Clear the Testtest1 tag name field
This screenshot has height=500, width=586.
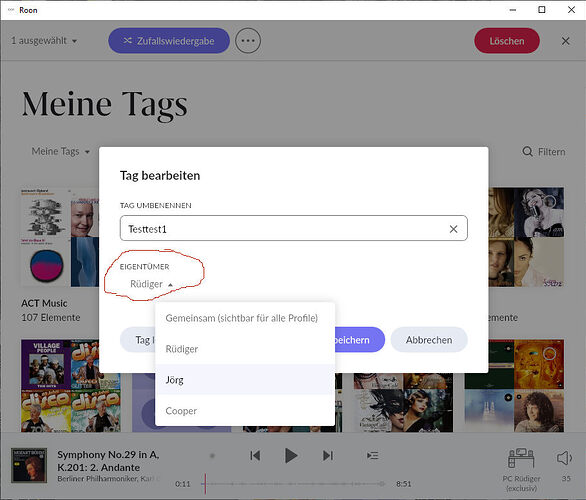[453, 229]
